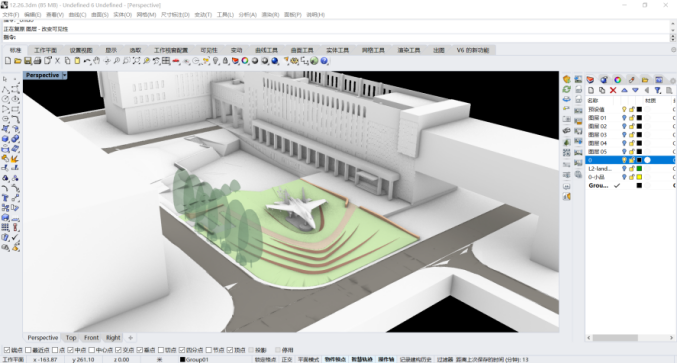Switch to Right viewport tab
The image size is (677, 363).
[113, 338]
